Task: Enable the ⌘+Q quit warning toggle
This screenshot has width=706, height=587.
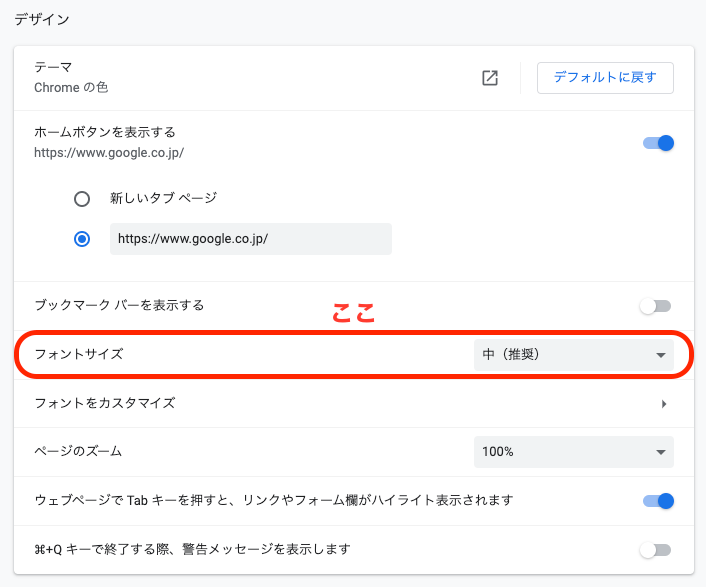Action: [656, 550]
